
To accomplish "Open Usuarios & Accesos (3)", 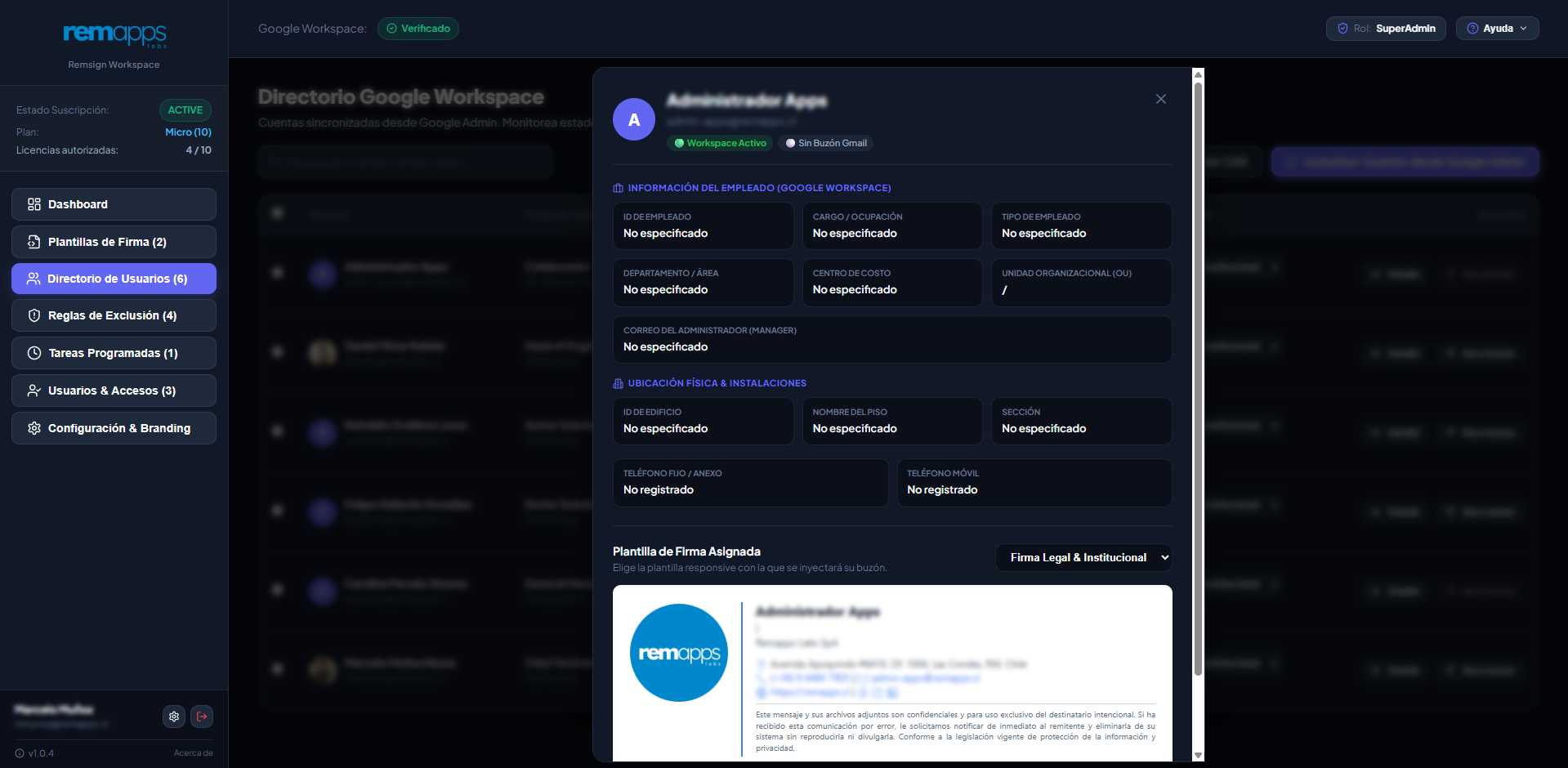I will tap(114, 391).
